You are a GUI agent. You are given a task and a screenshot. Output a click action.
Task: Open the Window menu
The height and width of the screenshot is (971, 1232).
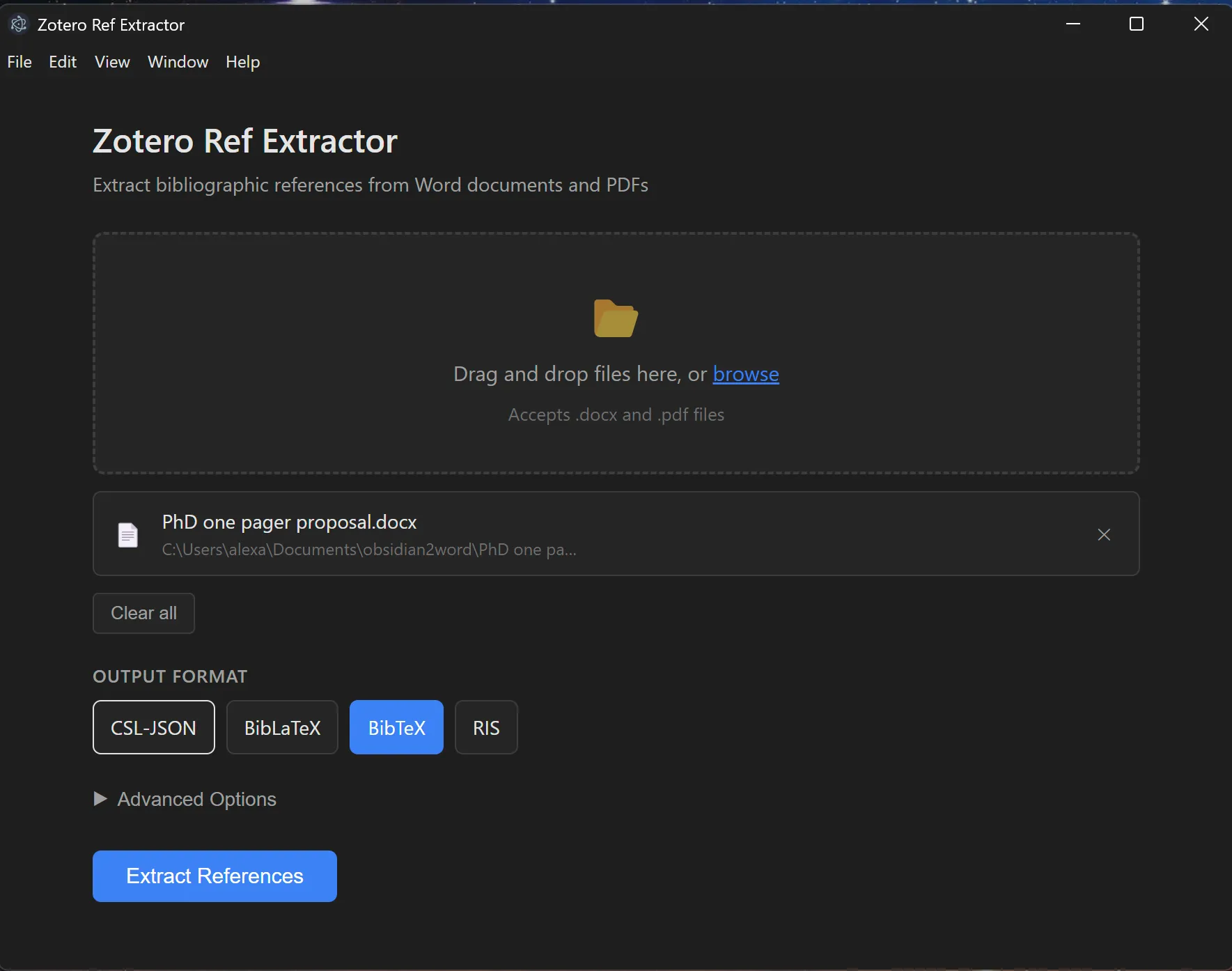(178, 62)
